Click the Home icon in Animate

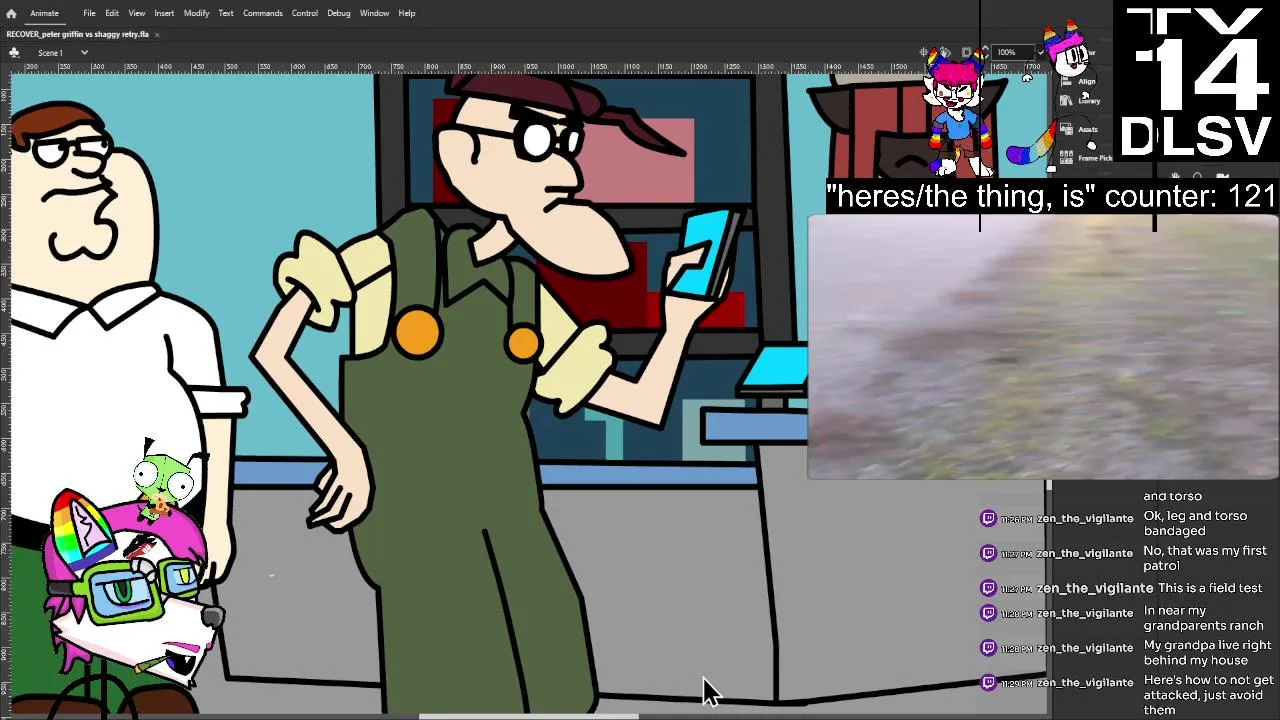click(11, 13)
